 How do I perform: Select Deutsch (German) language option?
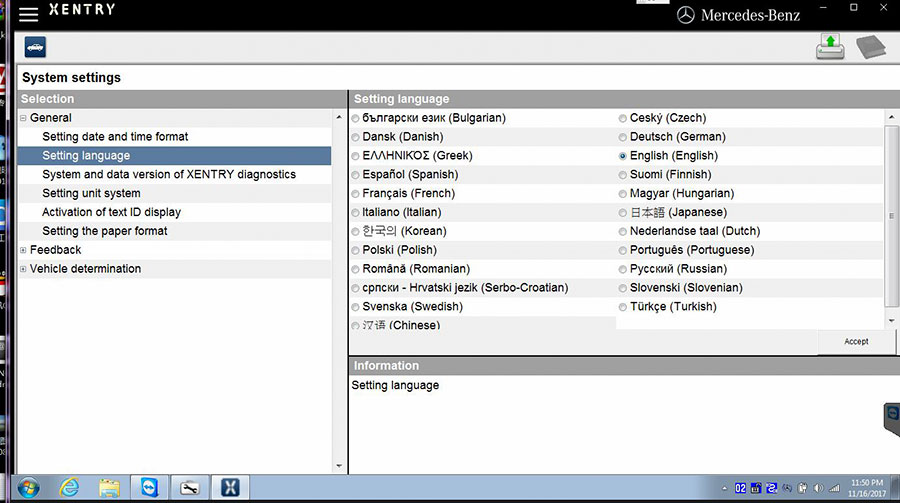click(x=623, y=137)
